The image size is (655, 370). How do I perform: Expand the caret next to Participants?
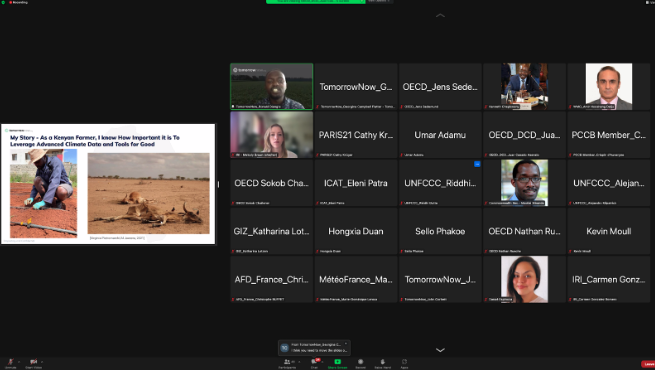(299, 361)
